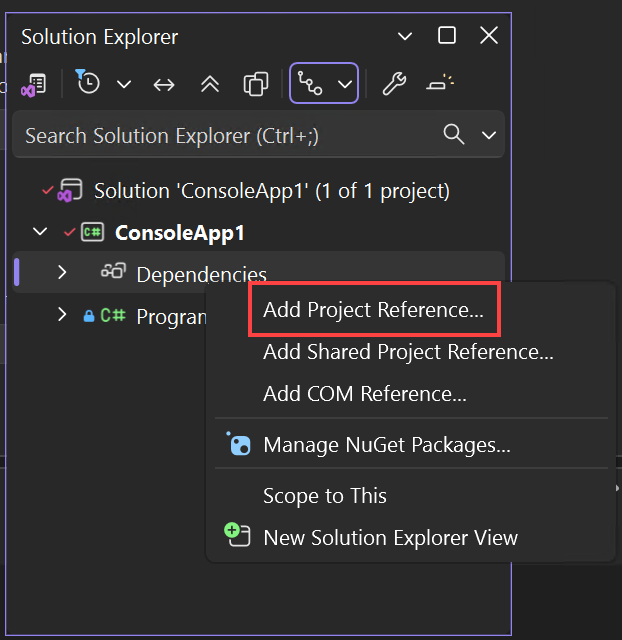The image size is (622, 640).
Task: Toggle the highlighted branch-graph view button
Action: (311, 84)
